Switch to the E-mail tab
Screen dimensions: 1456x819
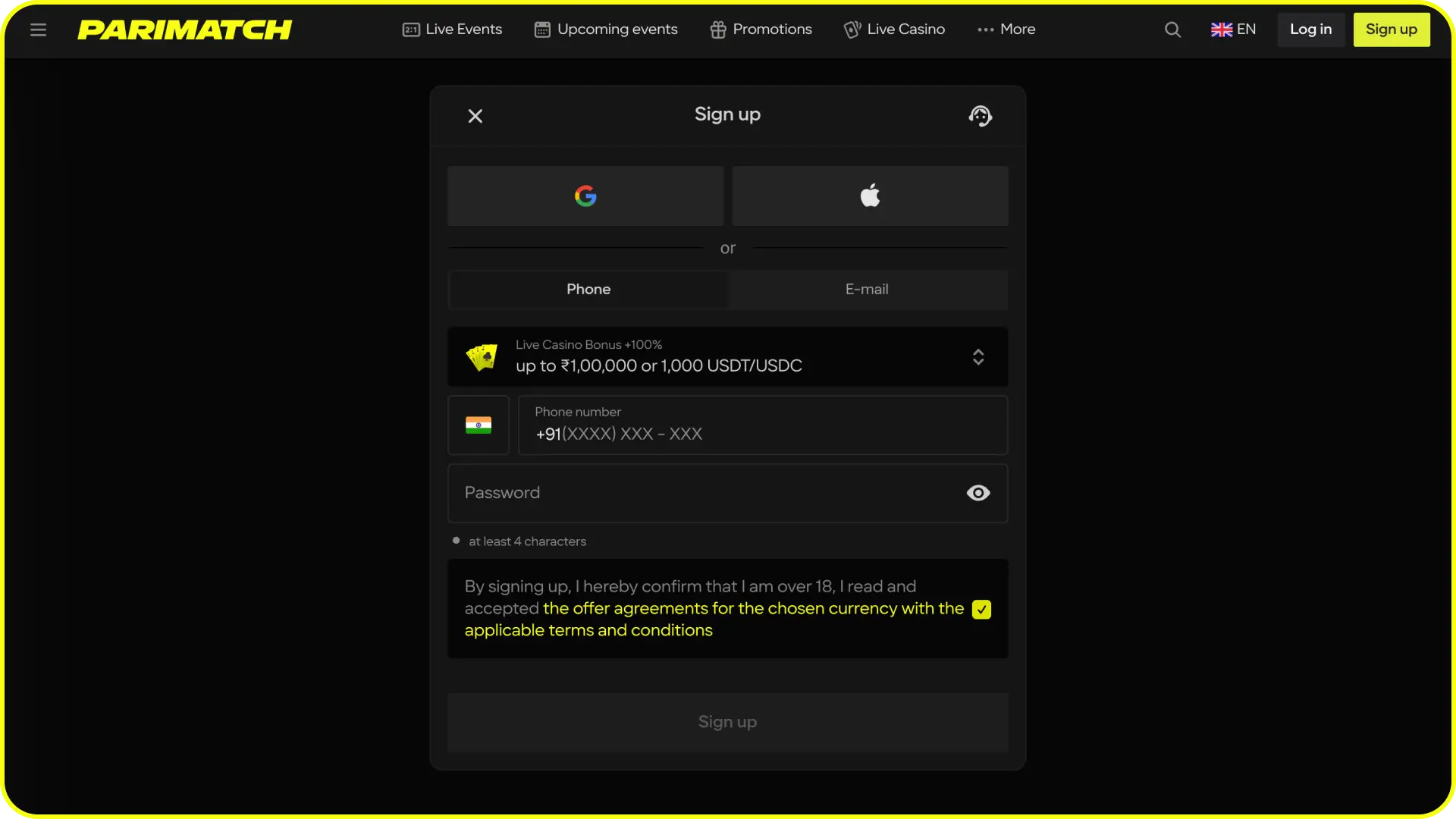coord(867,290)
